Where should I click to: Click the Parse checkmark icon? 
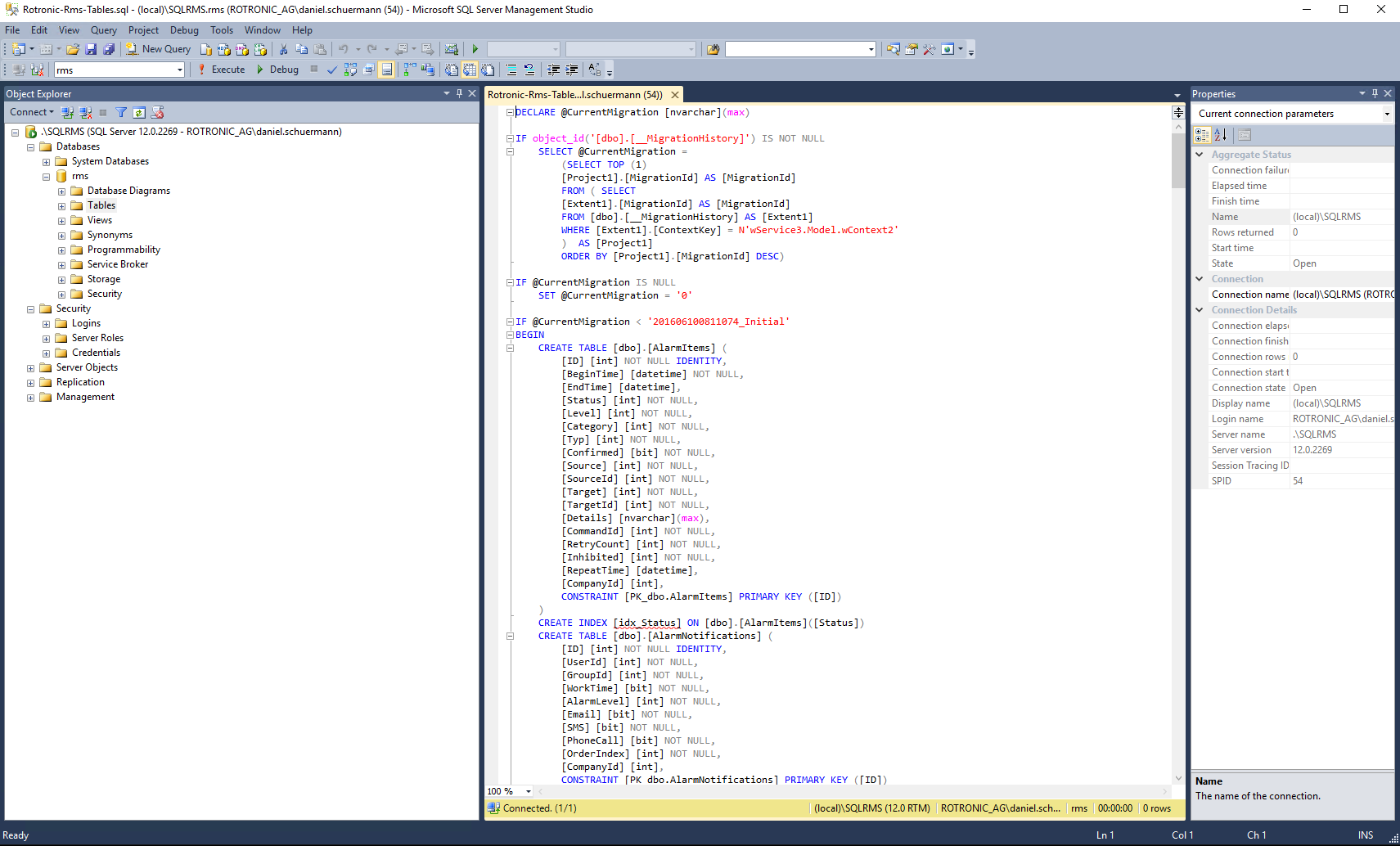331,70
